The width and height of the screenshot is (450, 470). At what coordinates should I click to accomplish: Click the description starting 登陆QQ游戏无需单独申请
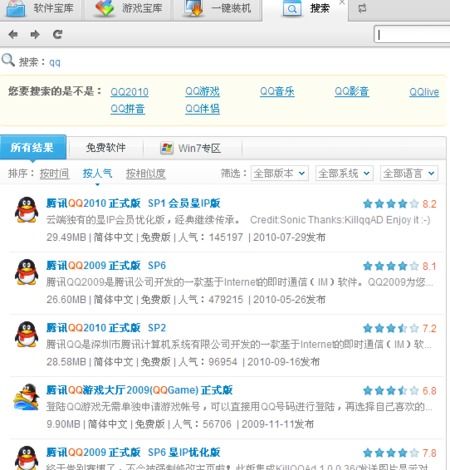pyautogui.click(x=239, y=407)
